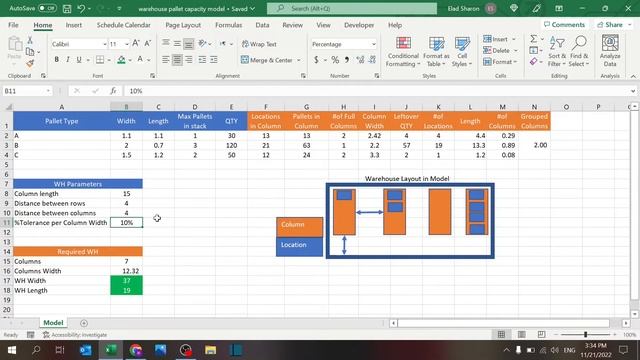Toggle the AutoSave switch
The width and height of the screenshot is (640, 360).
tap(47, 8)
